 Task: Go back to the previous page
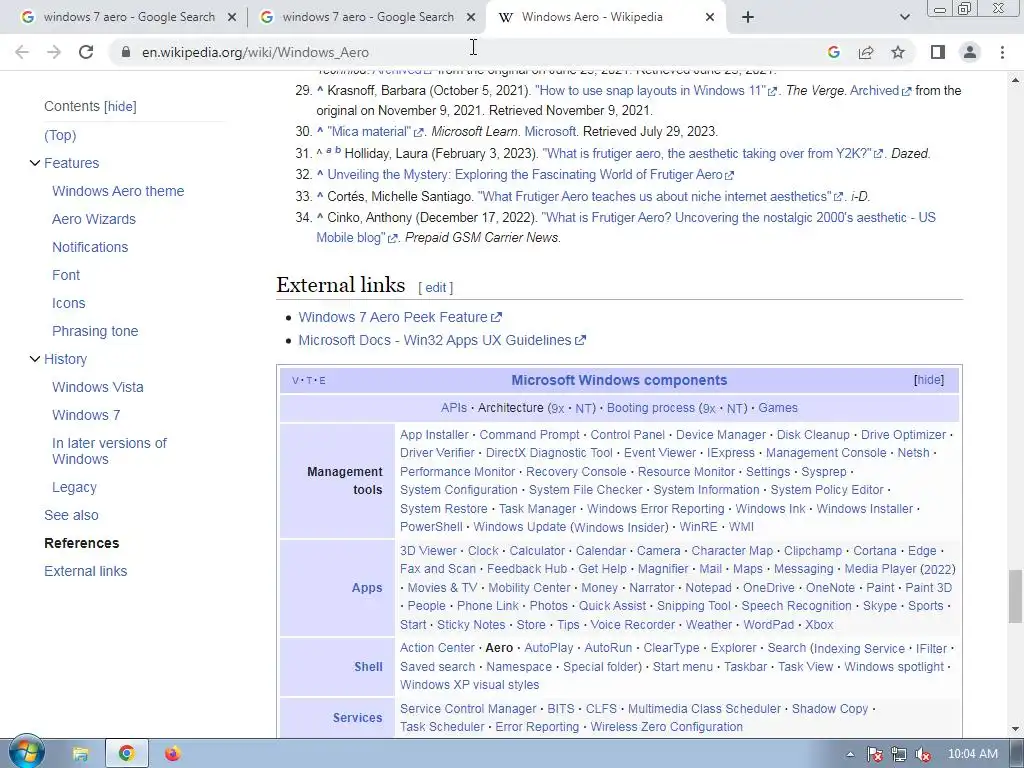tap(22, 52)
